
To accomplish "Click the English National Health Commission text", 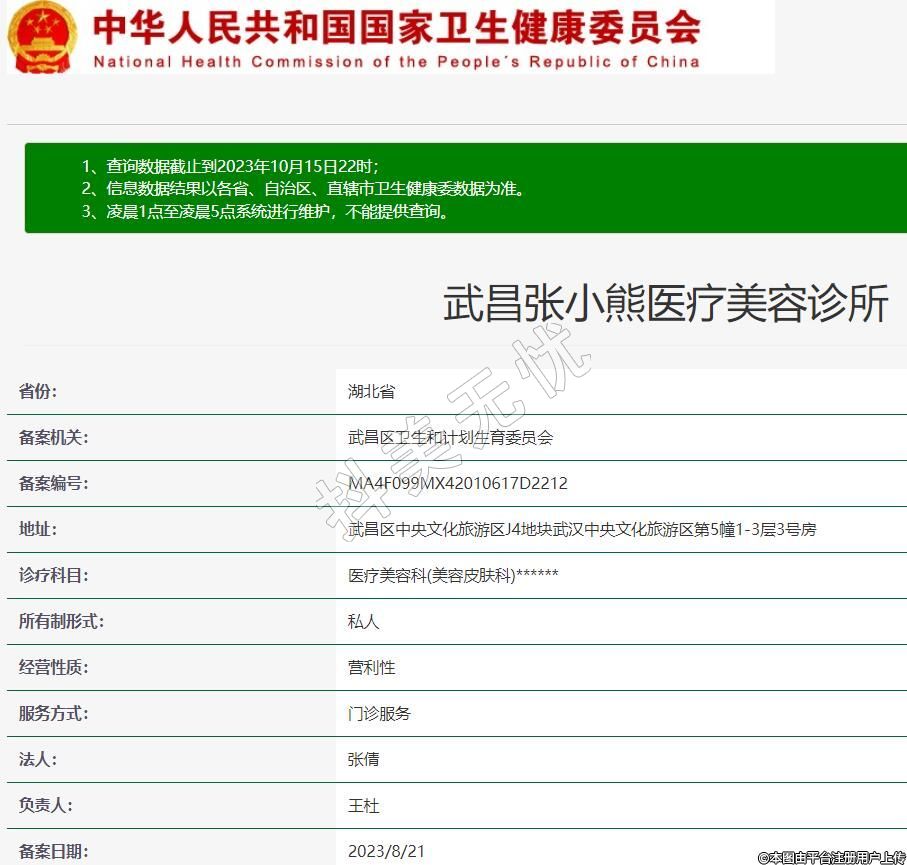I will point(396,62).
